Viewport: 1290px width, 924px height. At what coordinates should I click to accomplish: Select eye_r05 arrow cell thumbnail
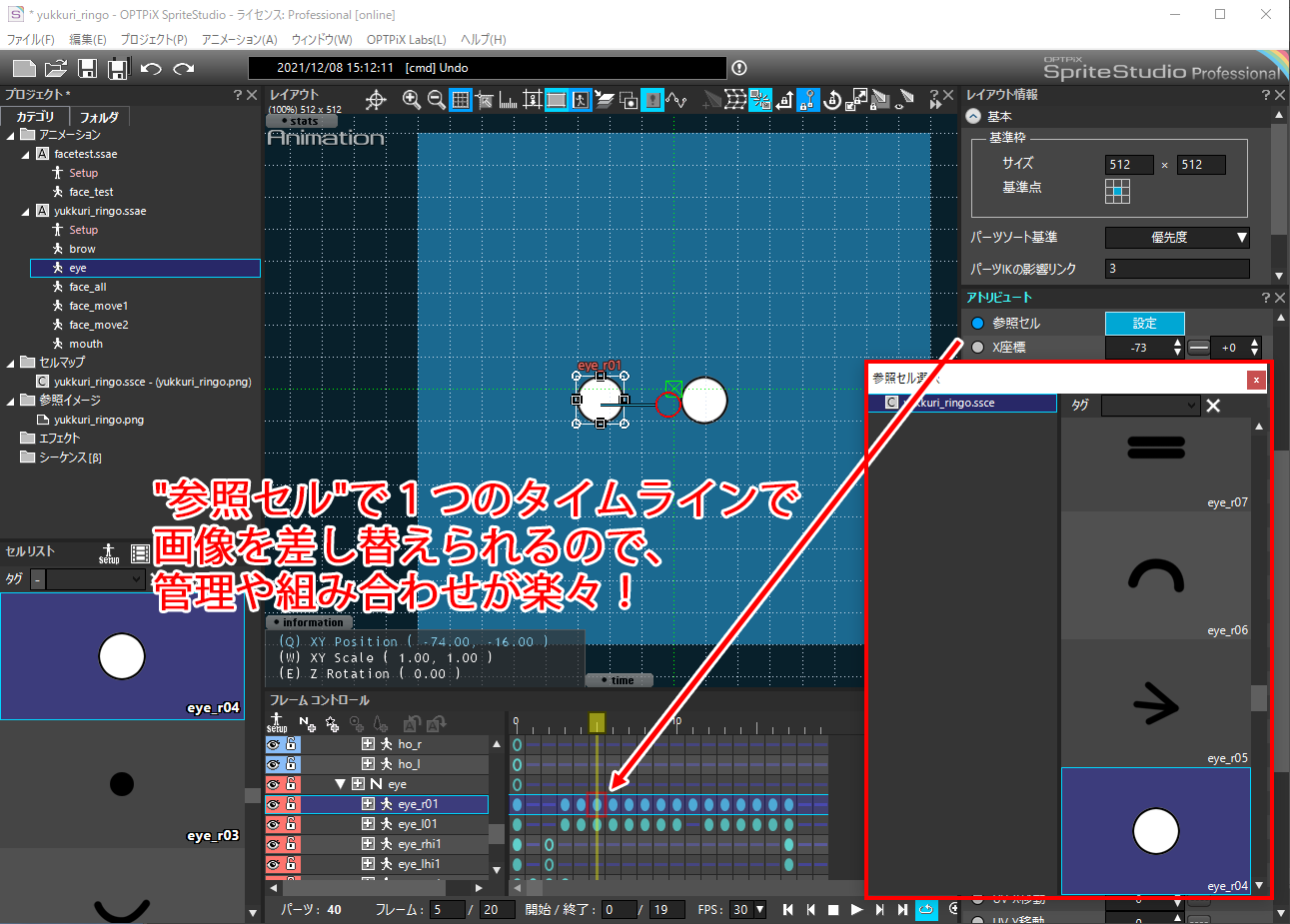tap(1156, 703)
